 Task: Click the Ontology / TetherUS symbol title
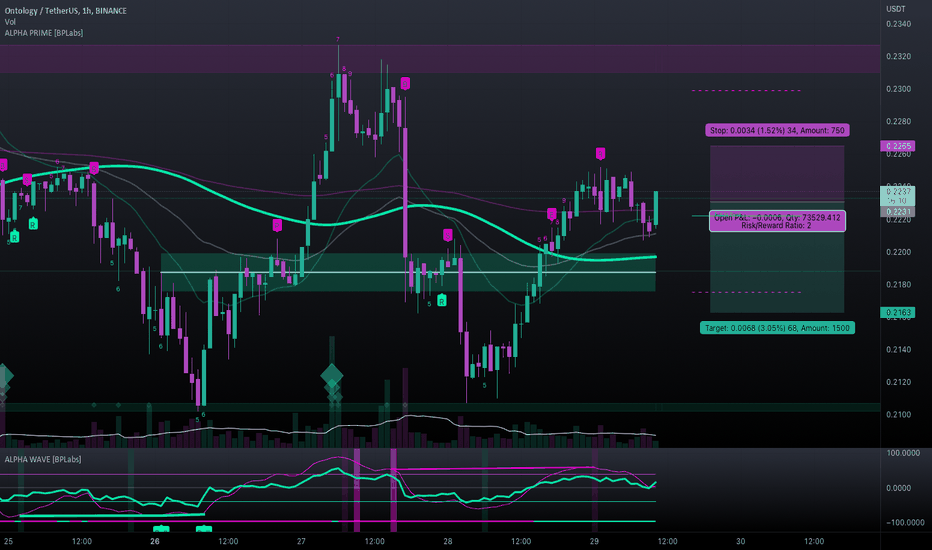pyautogui.click(x=65, y=11)
